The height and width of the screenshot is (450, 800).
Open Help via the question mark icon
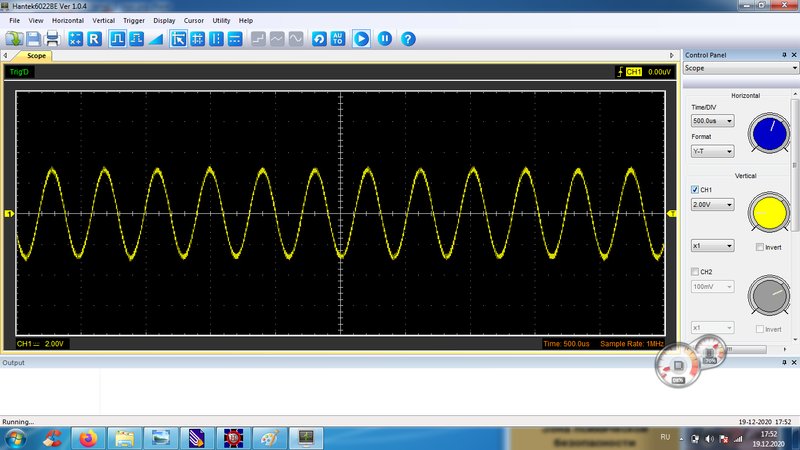(408, 39)
